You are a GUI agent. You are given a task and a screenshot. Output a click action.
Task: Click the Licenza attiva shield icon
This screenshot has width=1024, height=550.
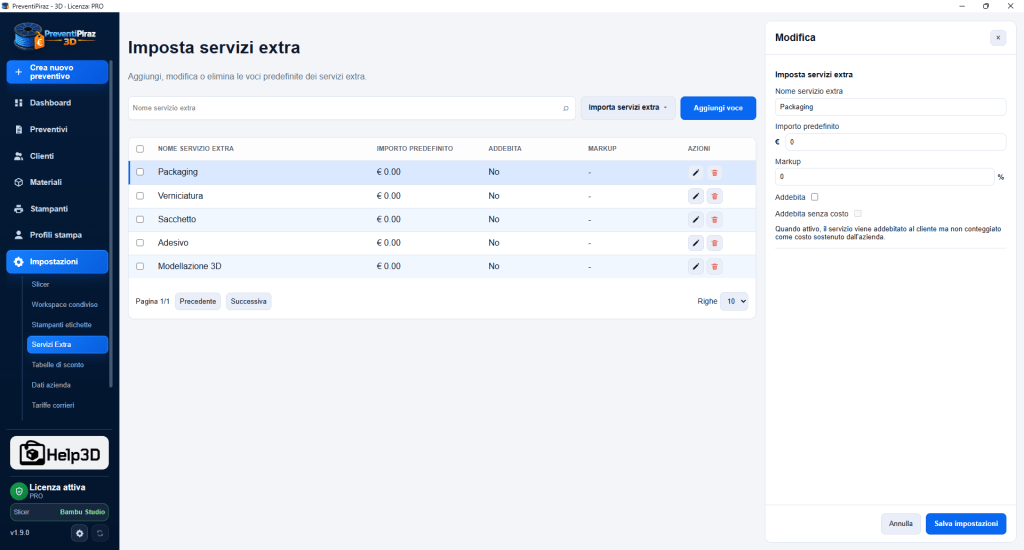tap(19, 491)
